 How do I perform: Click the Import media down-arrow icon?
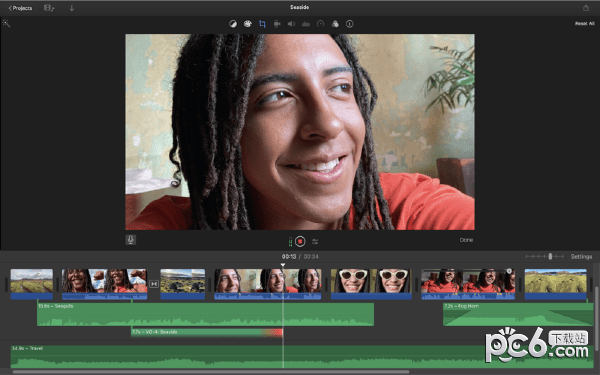pos(72,8)
